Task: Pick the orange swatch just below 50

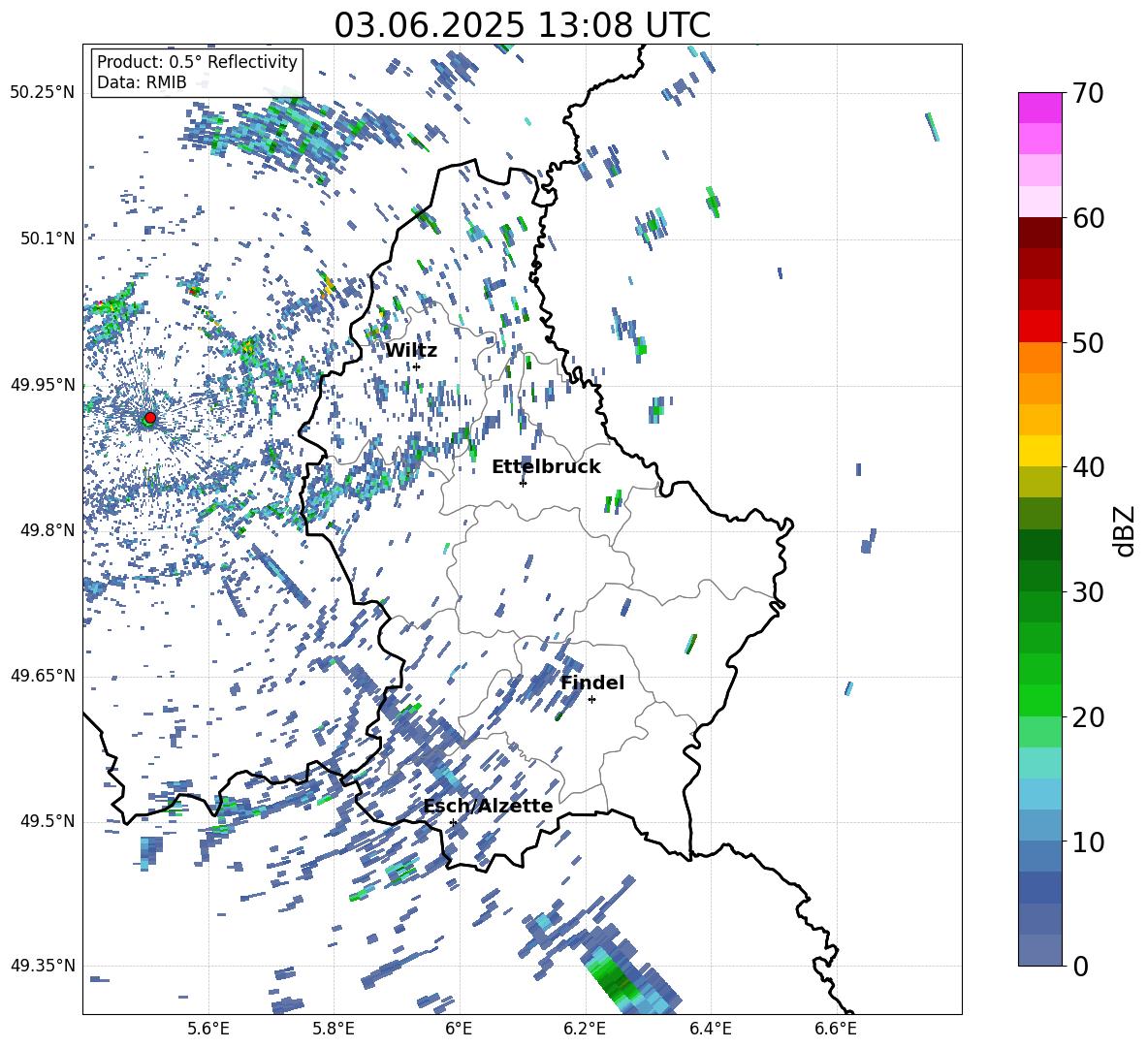Action: click(1040, 358)
